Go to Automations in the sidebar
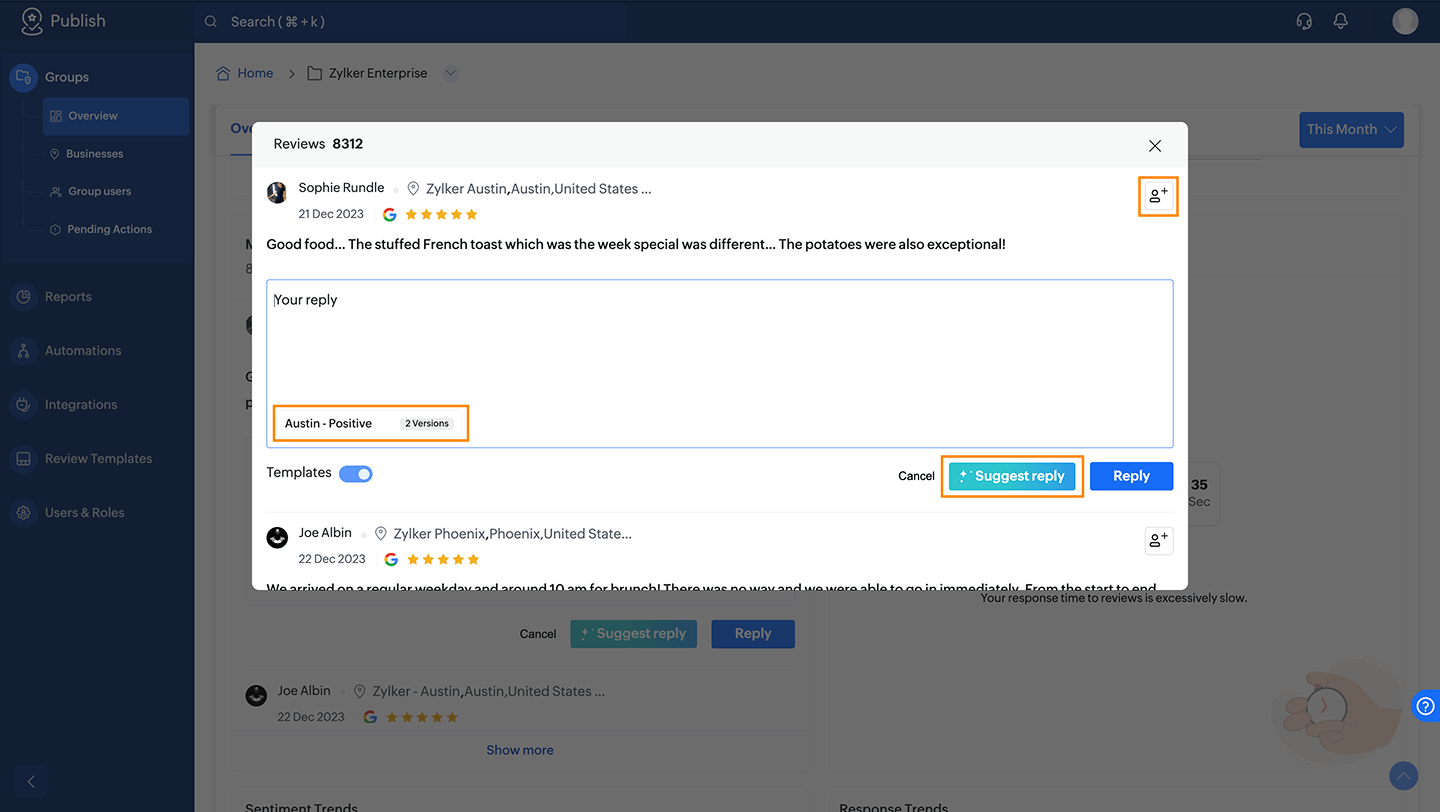Image resolution: width=1440 pixels, height=812 pixels. coord(83,351)
